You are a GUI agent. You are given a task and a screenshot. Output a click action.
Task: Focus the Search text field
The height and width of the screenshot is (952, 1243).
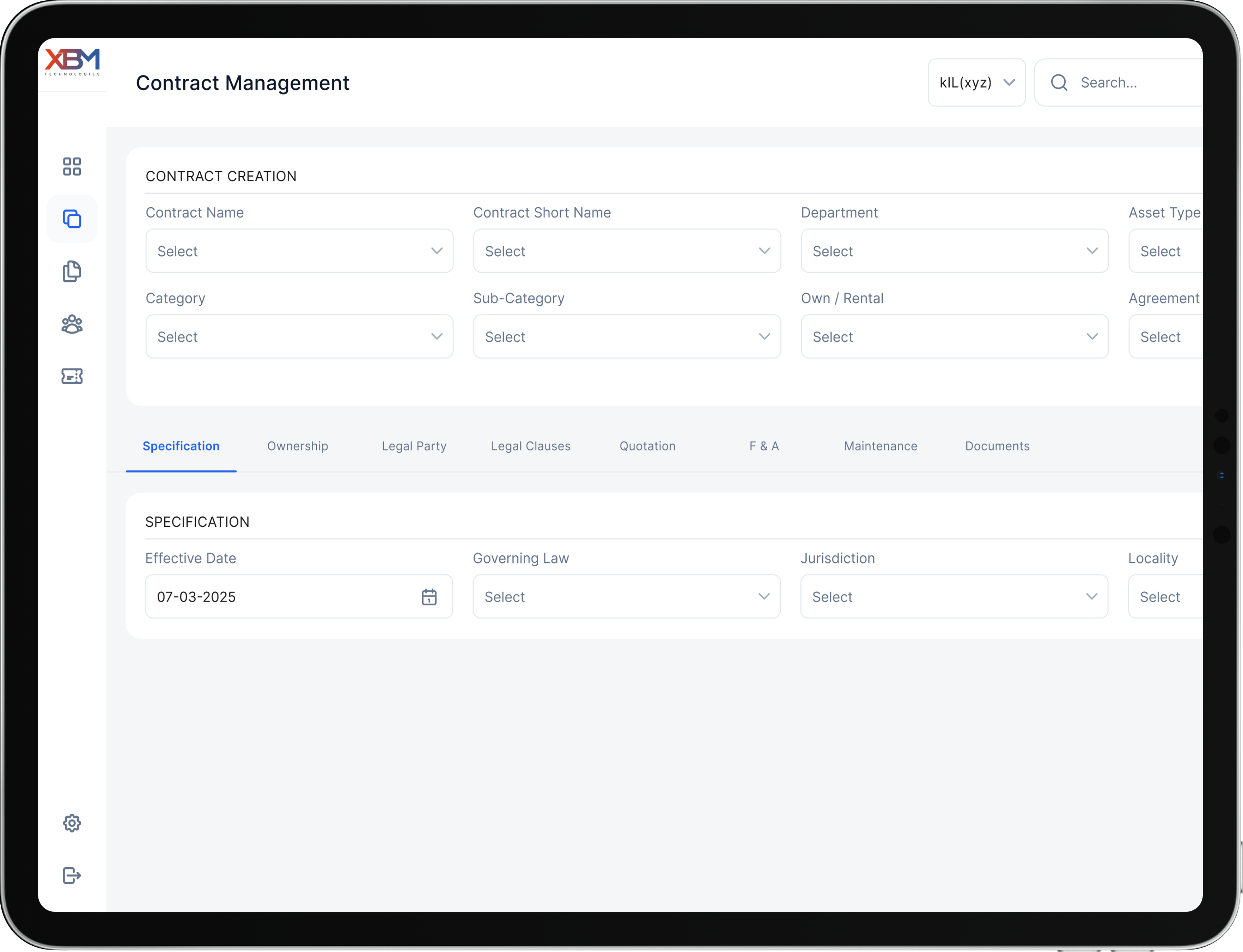pos(1134,83)
